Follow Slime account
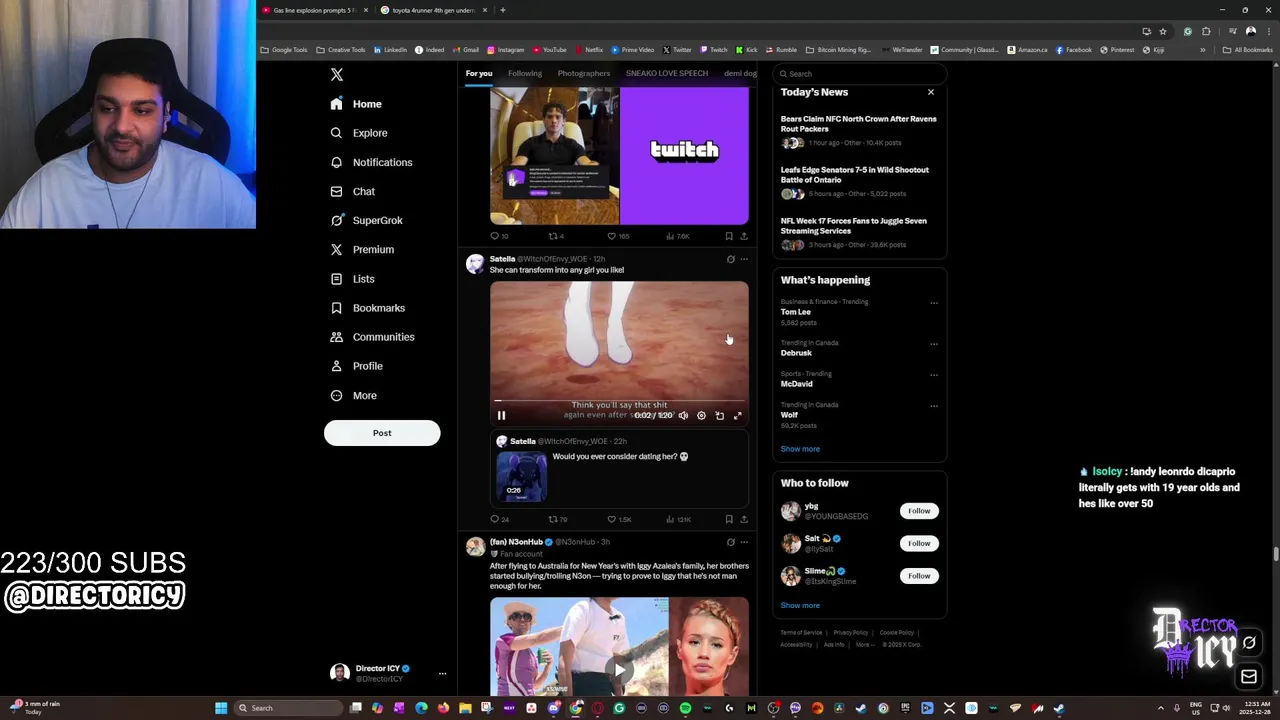This screenshot has width=1280, height=720. point(919,576)
